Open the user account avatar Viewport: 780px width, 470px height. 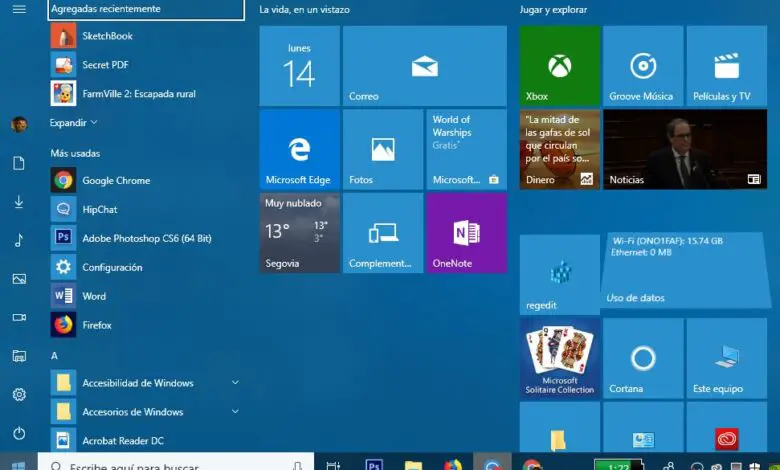tap(19, 124)
